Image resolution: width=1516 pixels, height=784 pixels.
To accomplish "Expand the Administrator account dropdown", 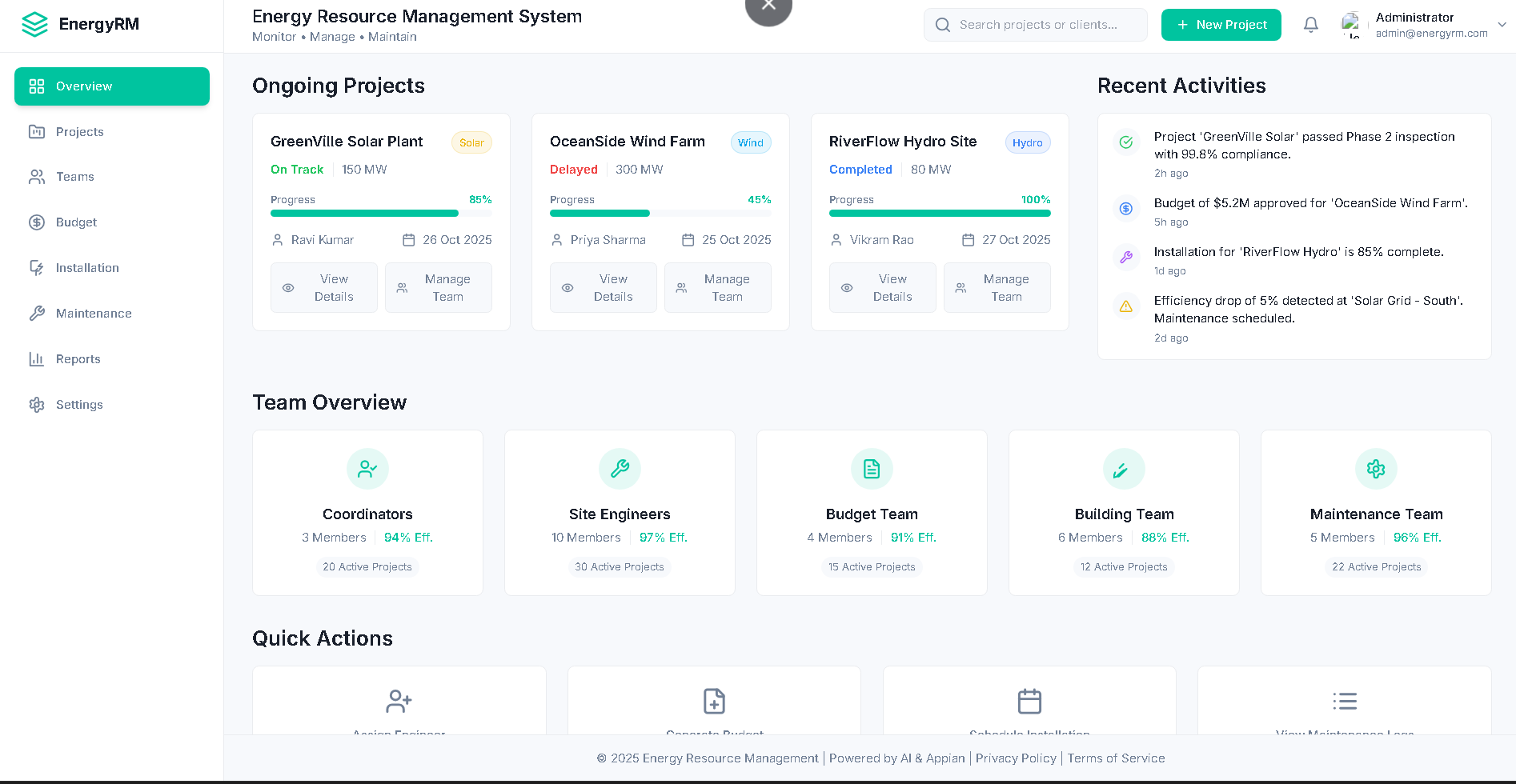I will click(x=1502, y=25).
